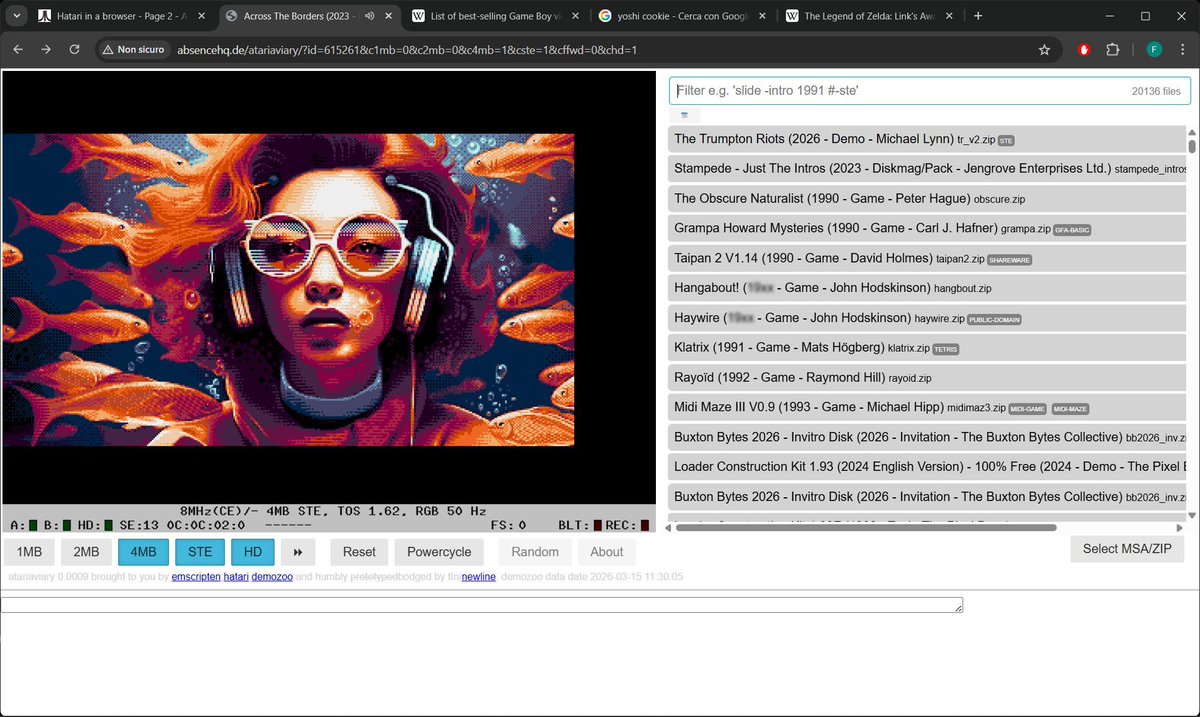This screenshot has width=1200, height=717.
Task: Click the file list horizontal scrollbar
Action: tap(867, 527)
